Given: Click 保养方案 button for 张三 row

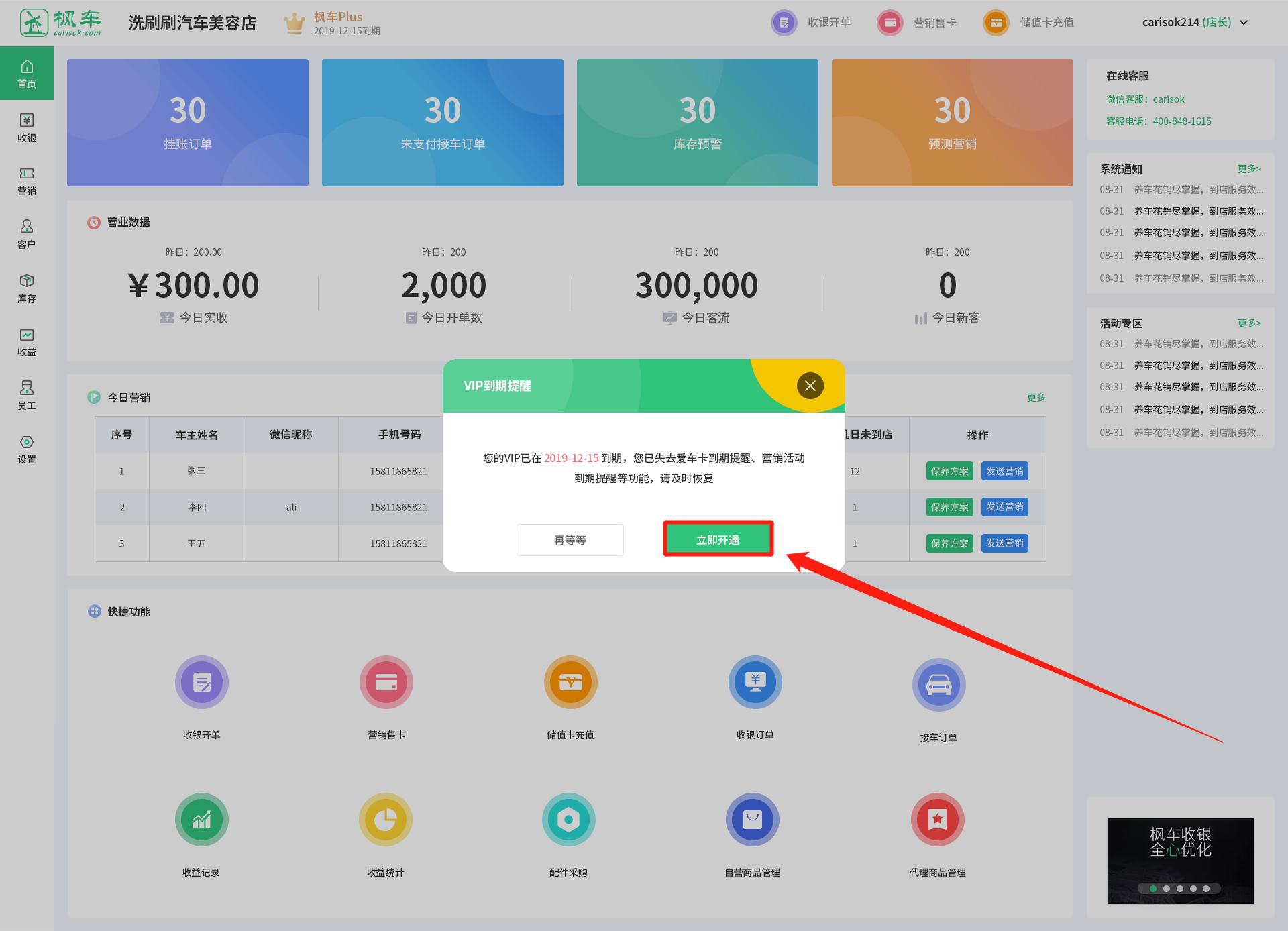Looking at the screenshot, I should tap(949, 471).
